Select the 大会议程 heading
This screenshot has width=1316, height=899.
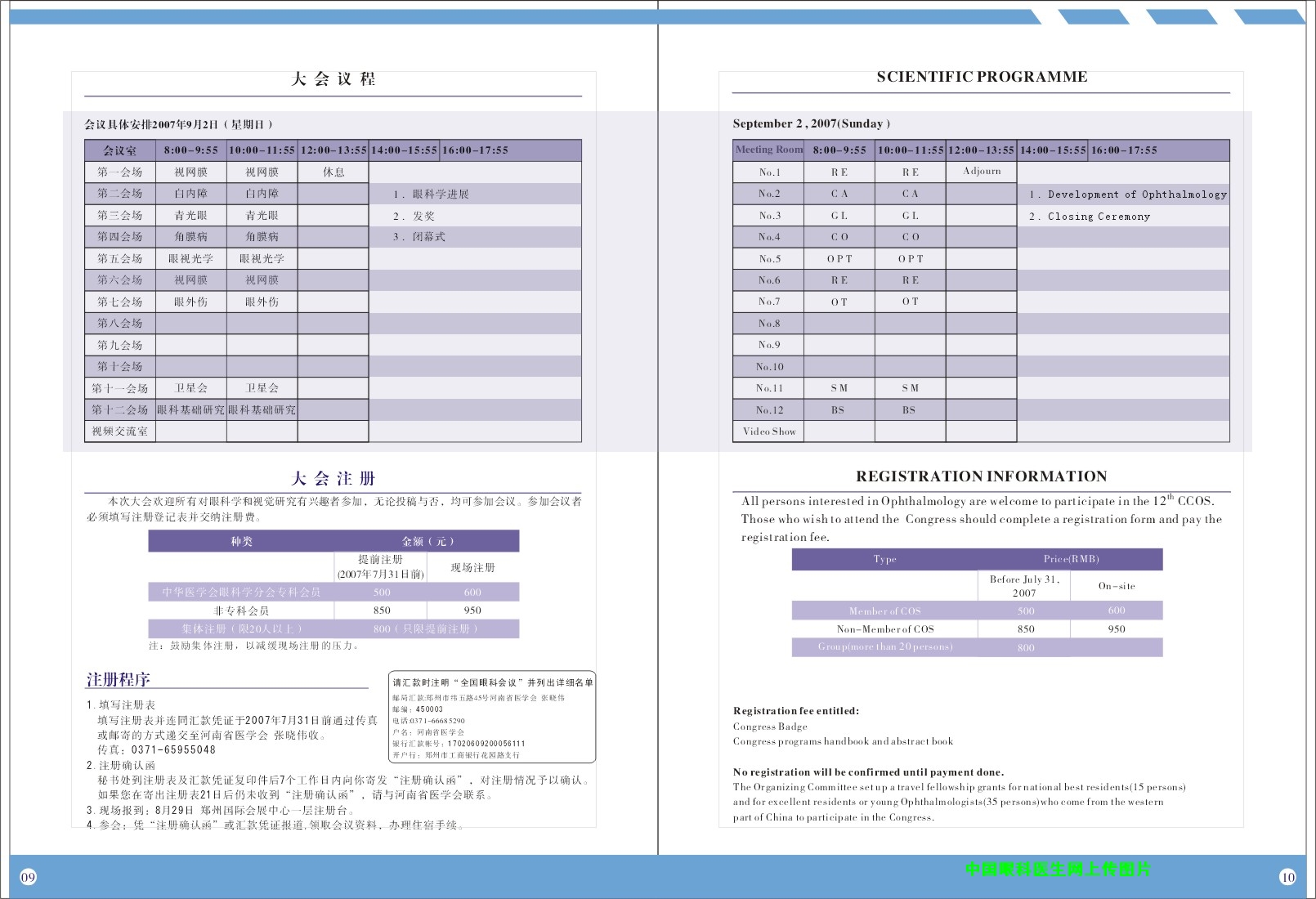(x=333, y=79)
